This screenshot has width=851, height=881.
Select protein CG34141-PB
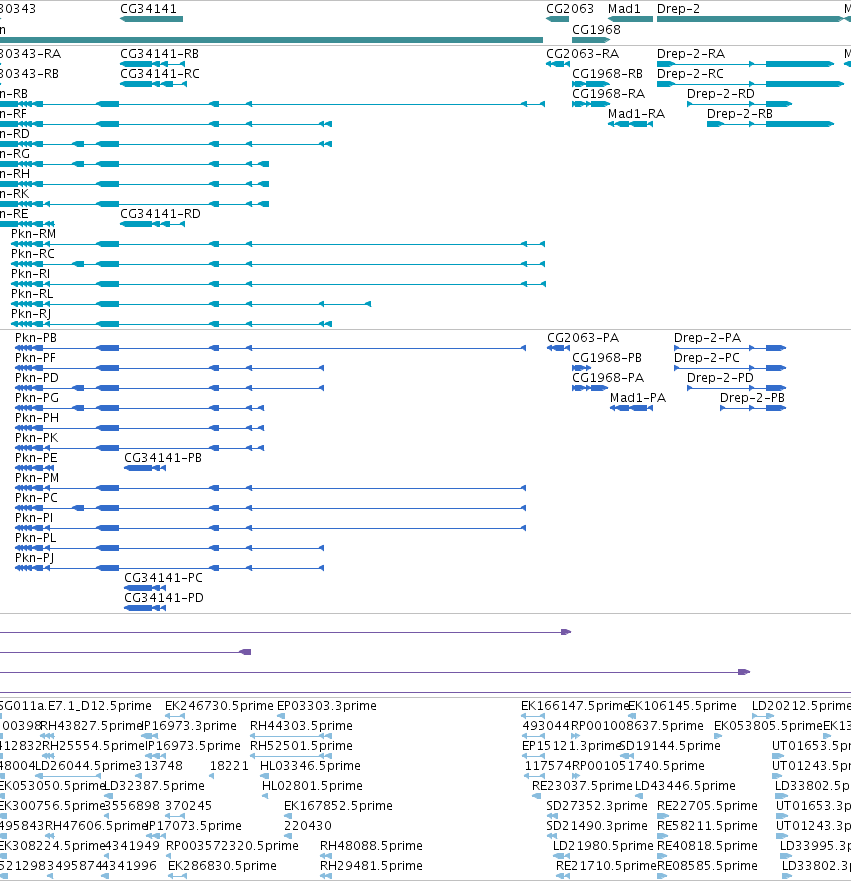coord(163,458)
